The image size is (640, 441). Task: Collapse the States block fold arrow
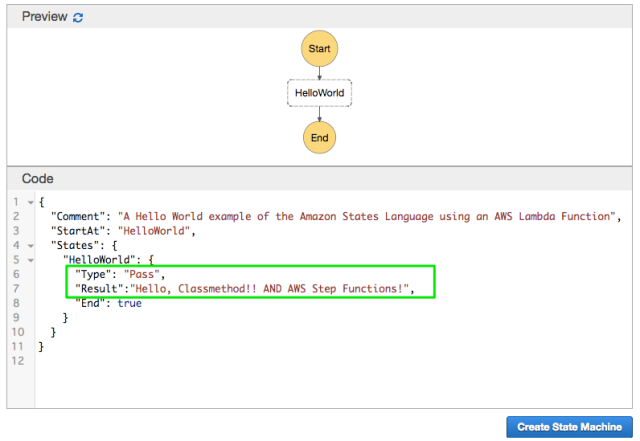click(x=31, y=246)
